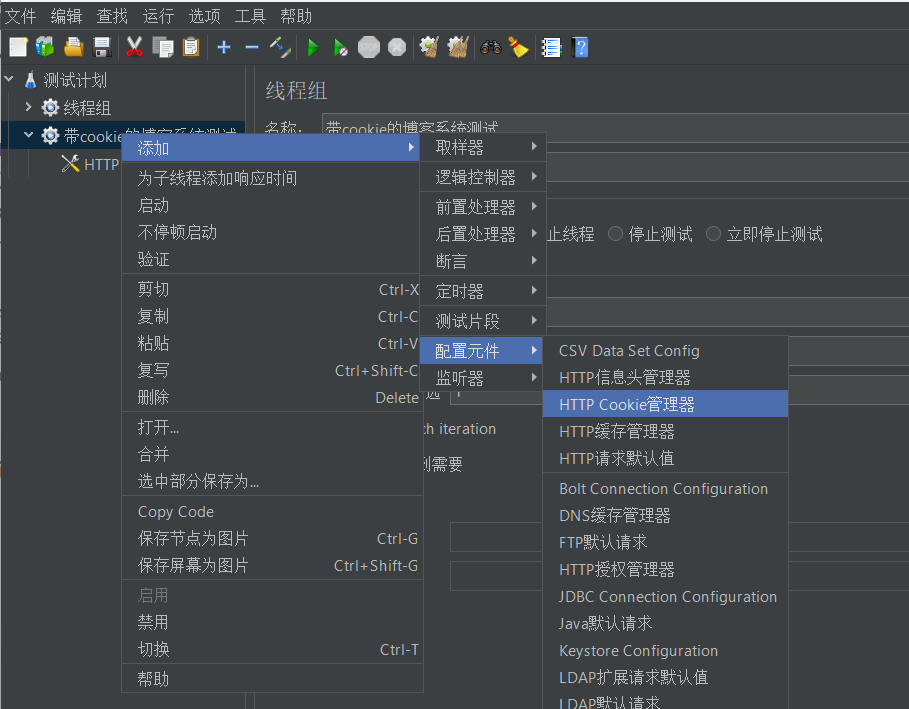Click the Copy icon in toolbar

[163, 47]
